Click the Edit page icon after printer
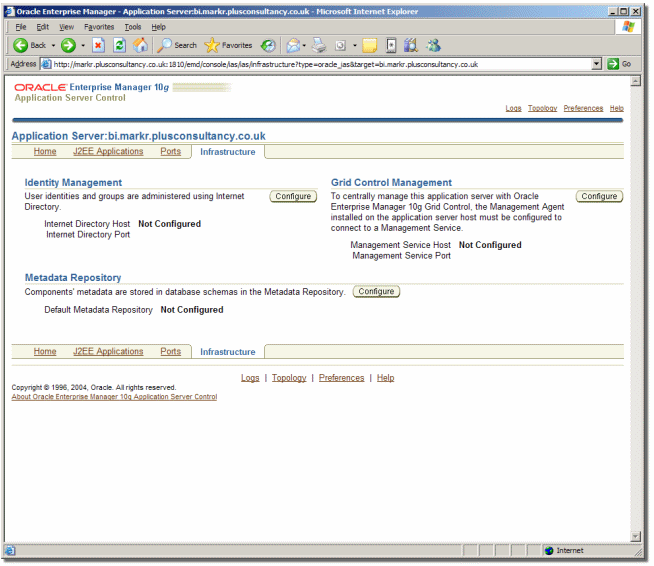Viewport: 654px width, 566px height. coord(340,45)
